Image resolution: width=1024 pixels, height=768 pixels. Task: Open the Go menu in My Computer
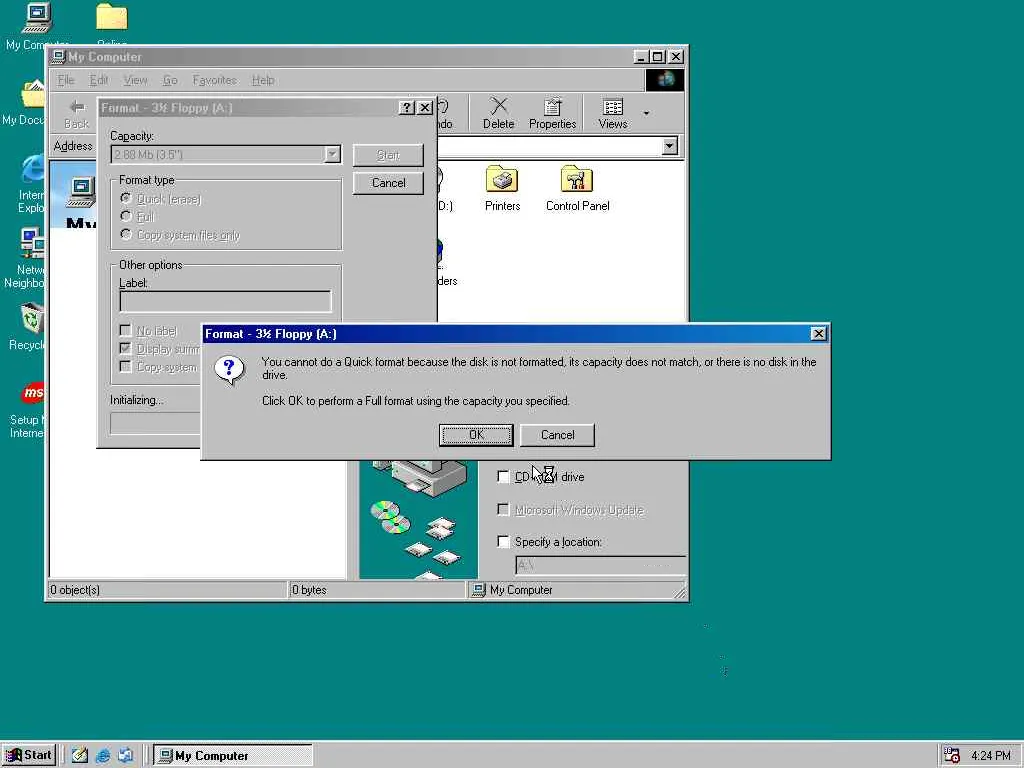point(170,80)
